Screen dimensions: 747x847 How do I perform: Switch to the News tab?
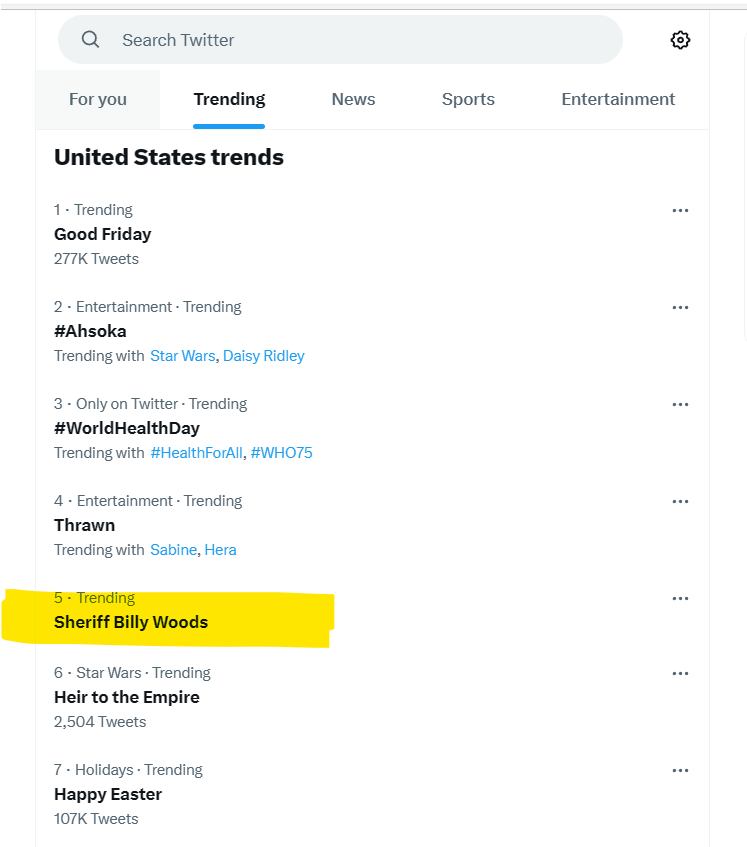353,99
